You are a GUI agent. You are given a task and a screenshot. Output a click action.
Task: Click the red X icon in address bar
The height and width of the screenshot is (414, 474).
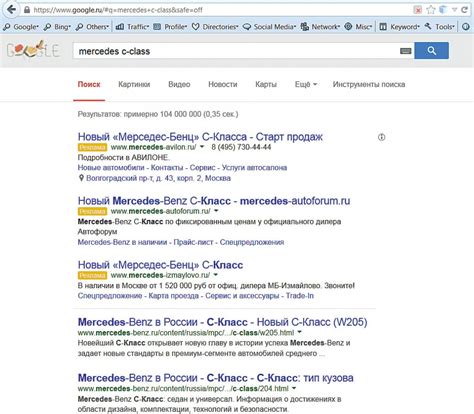[418, 10]
